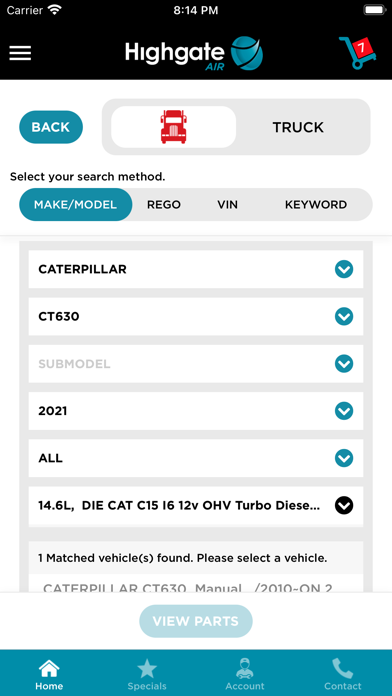Image resolution: width=392 pixels, height=696 pixels.
Task: Click the VIEW PARTS button
Action: [196, 621]
